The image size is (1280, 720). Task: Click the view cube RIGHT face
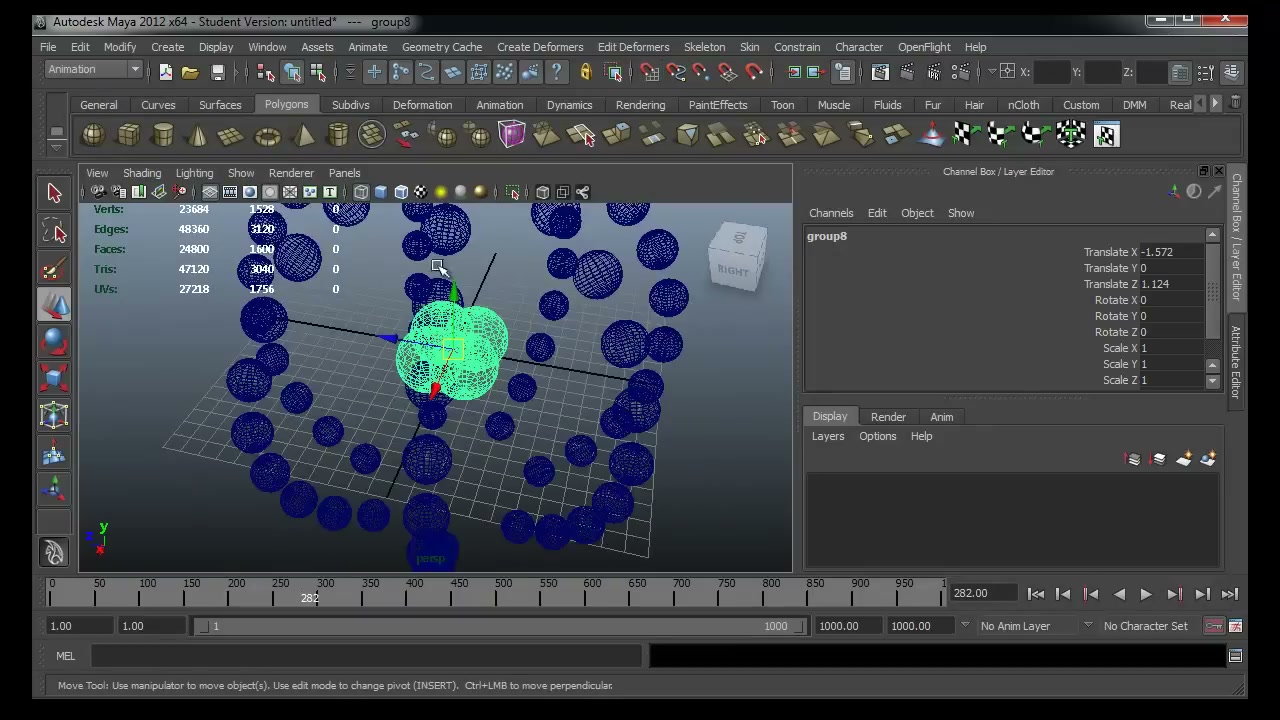click(x=733, y=270)
